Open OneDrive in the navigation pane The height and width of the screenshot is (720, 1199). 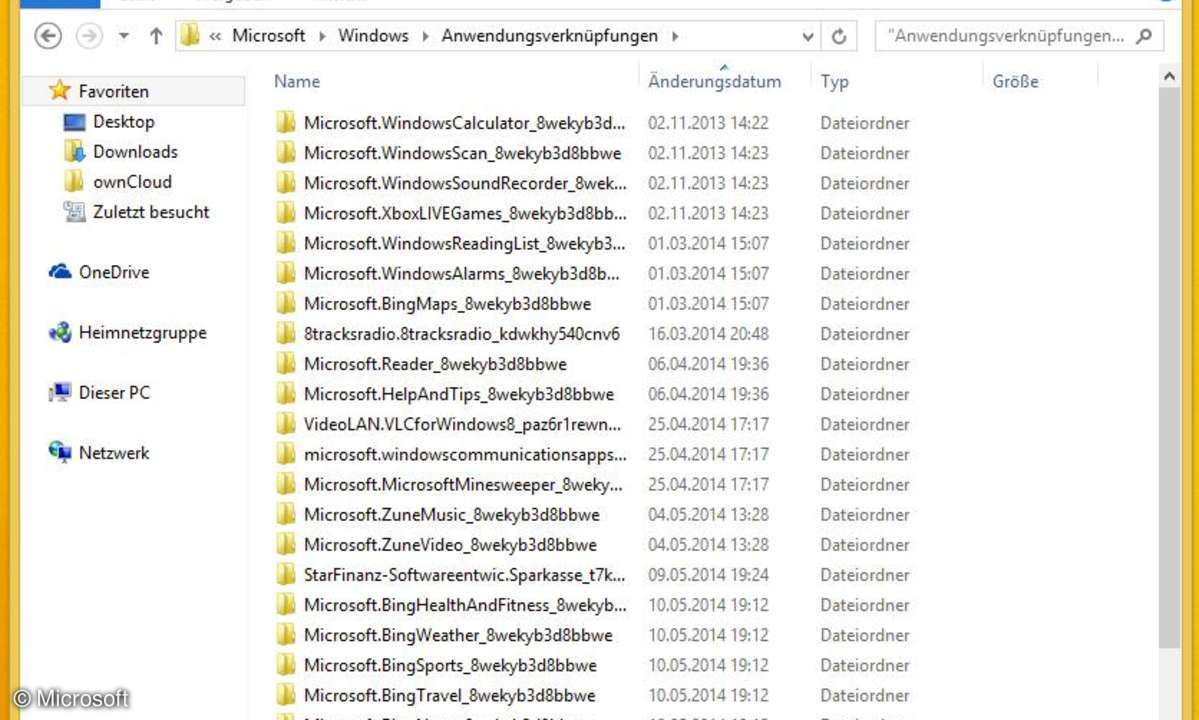(x=114, y=272)
